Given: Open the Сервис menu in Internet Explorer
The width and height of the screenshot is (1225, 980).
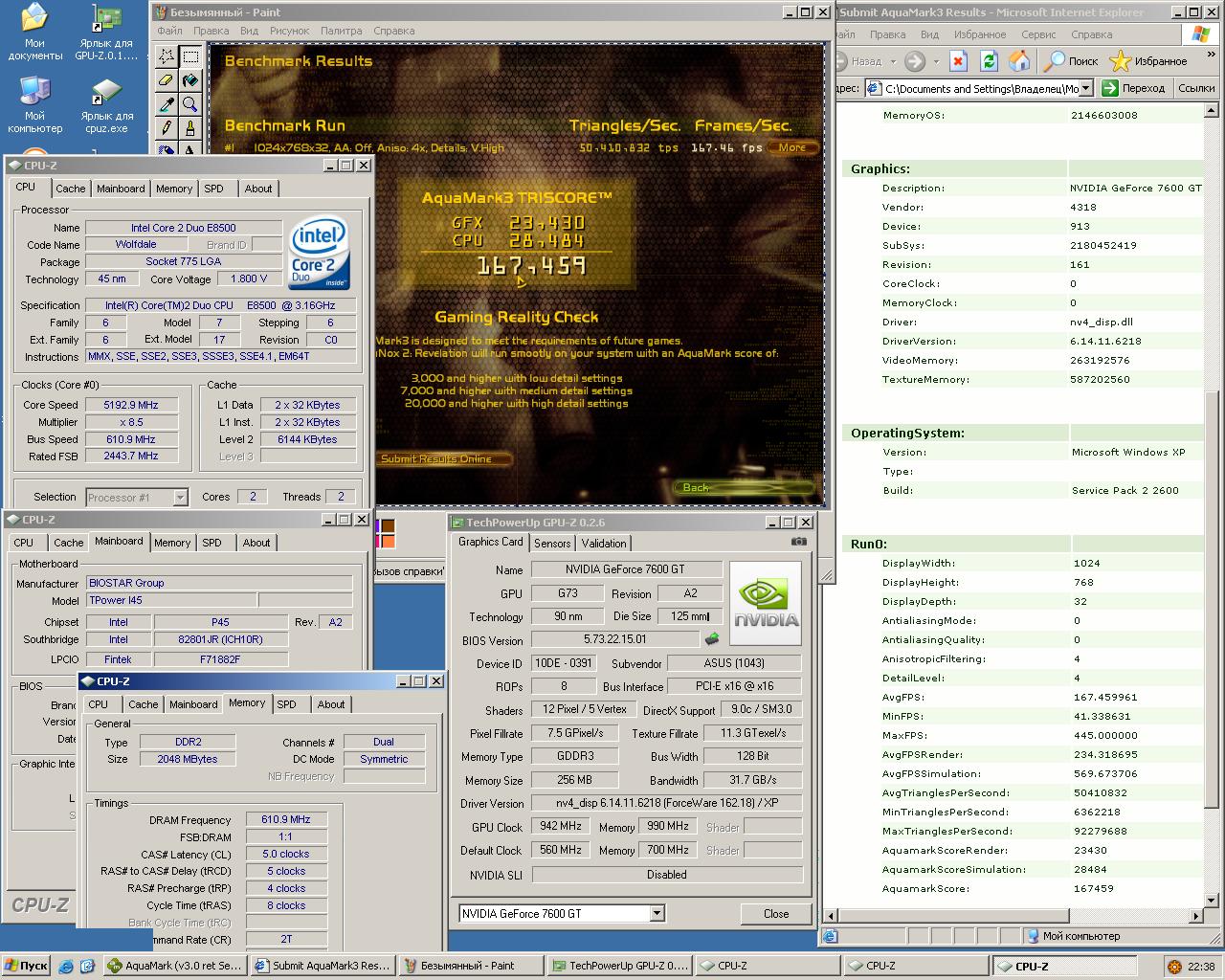Looking at the screenshot, I should 1038,34.
